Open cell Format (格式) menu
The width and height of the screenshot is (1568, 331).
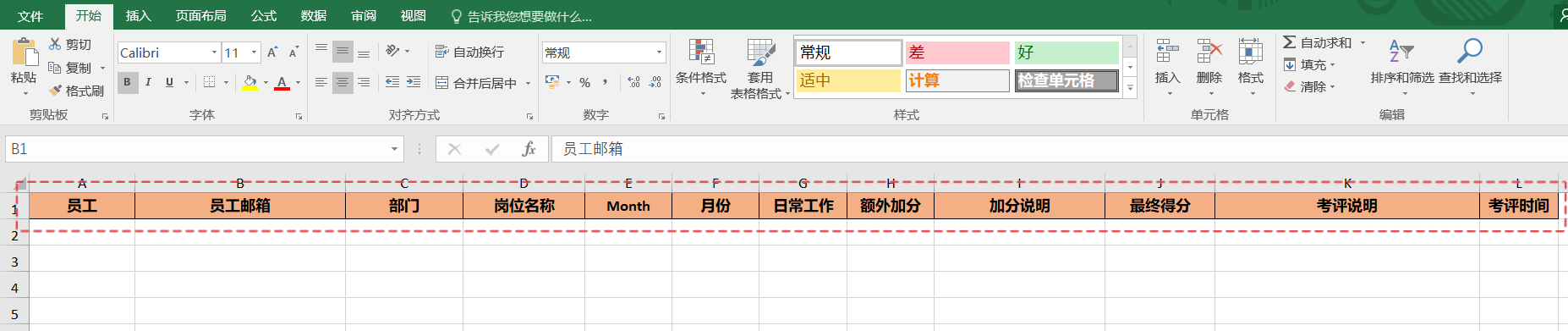(1251, 66)
